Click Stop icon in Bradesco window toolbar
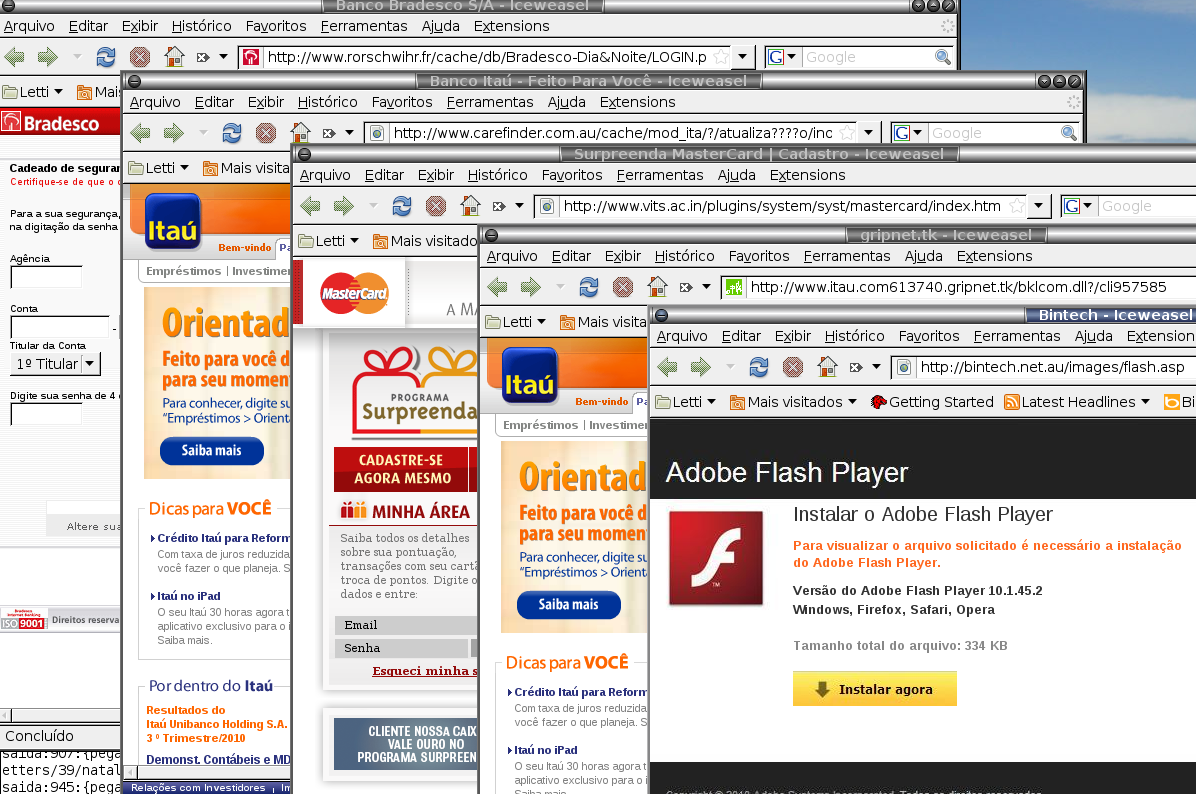The height and width of the screenshot is (794, 1196). (x=140, y=56)
